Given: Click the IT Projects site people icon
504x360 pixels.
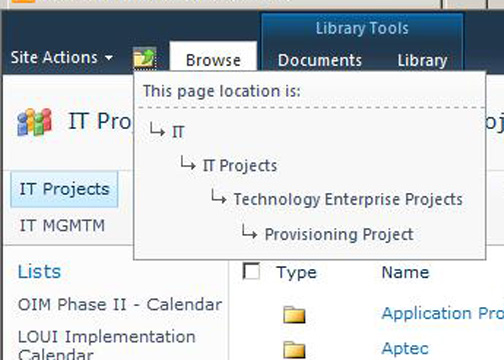Looking at the screenshot, I should click(35, 122).
